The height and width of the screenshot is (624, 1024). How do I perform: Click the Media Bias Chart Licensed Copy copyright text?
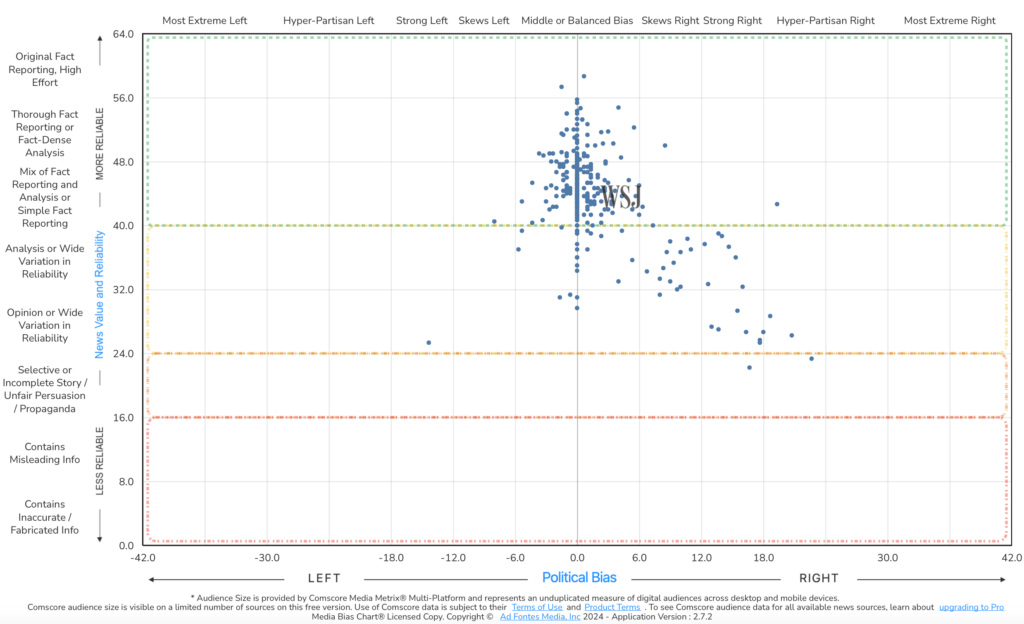point(402,617)
